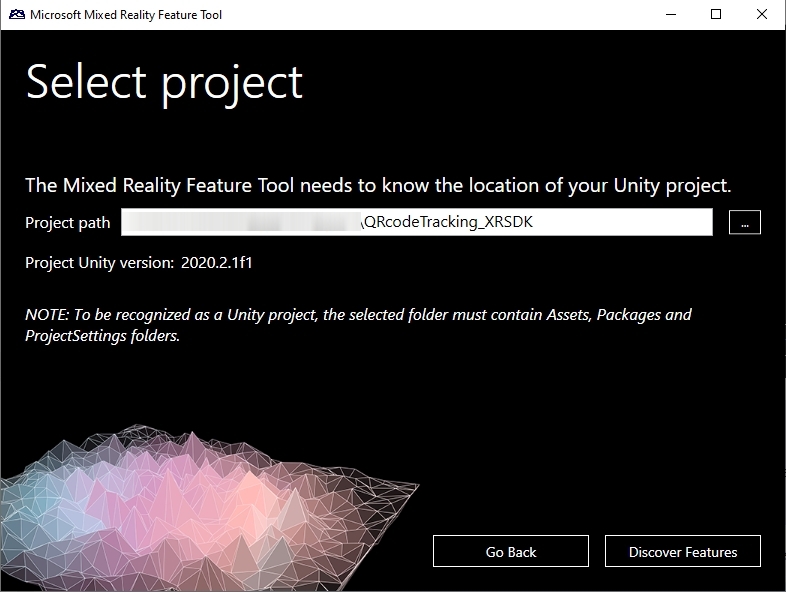Go back using the Go Back button
This screenshot has width=786, height=592.
click(x=510, y=551)
